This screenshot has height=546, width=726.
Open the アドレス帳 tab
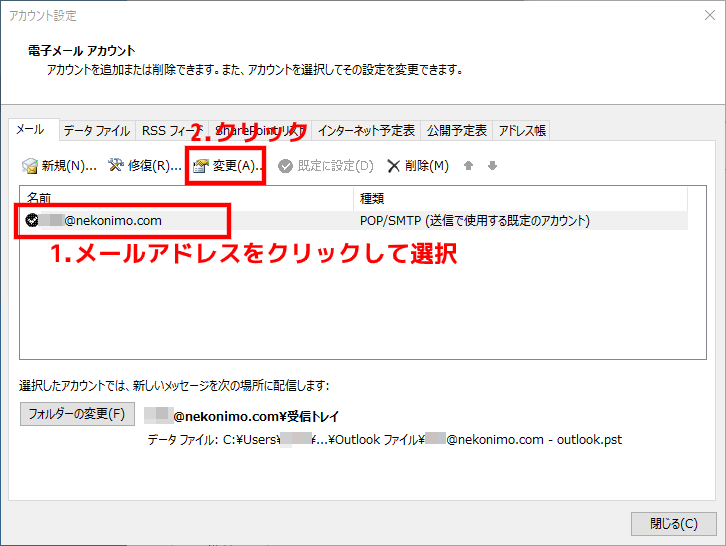point(522,131)
